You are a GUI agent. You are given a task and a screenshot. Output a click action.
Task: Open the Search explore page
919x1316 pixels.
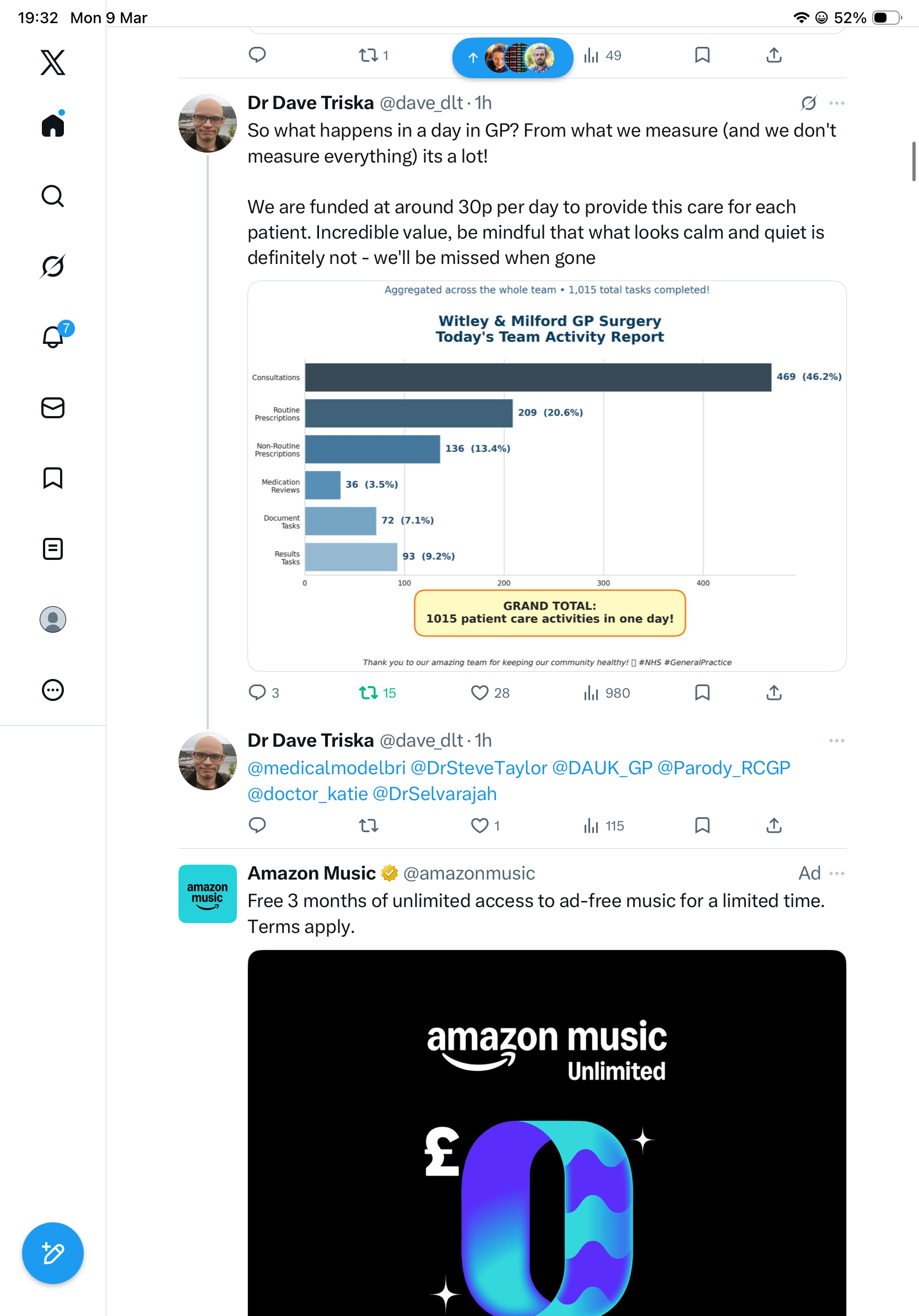point(53,196)
